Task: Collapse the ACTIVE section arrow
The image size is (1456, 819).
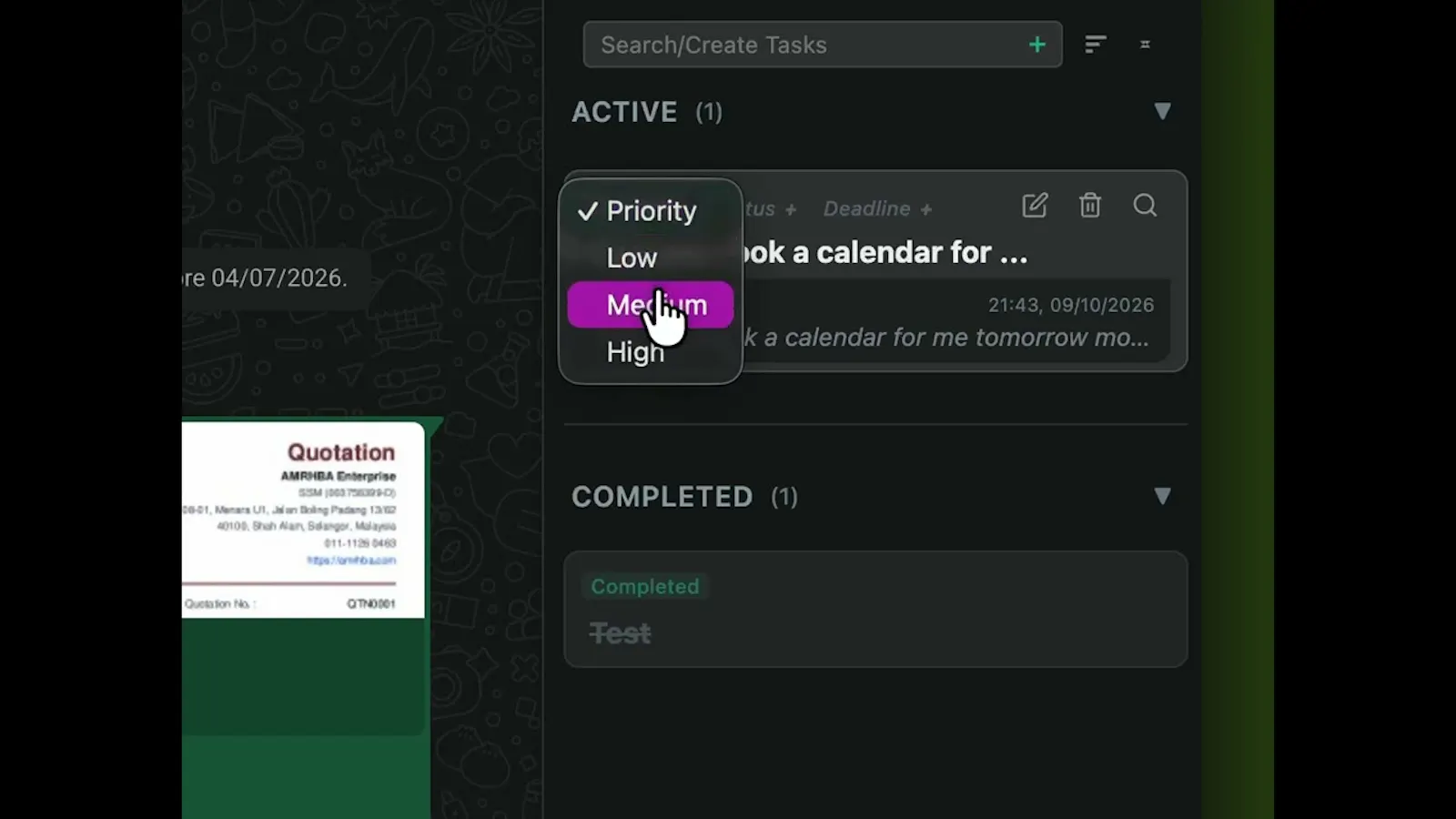Action: pyautogui.click(x=1162, y=111)
